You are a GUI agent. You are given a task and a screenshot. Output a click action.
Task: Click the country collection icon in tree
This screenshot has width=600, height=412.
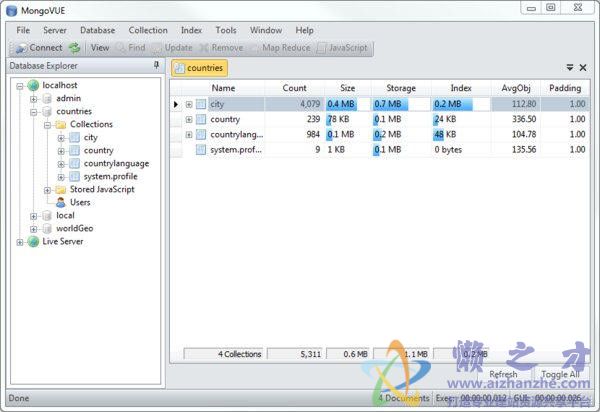[75, 151]
